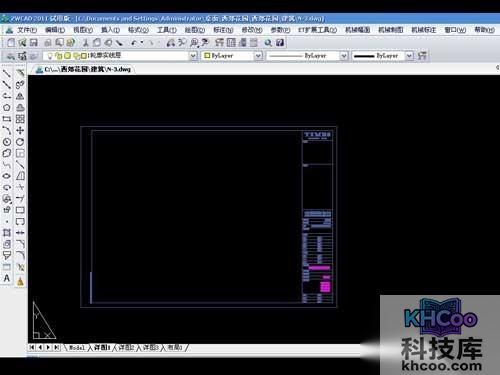This screenshot has height=375, width=500.
Task: Click the magenta block in title block
Action: [325, 287]
